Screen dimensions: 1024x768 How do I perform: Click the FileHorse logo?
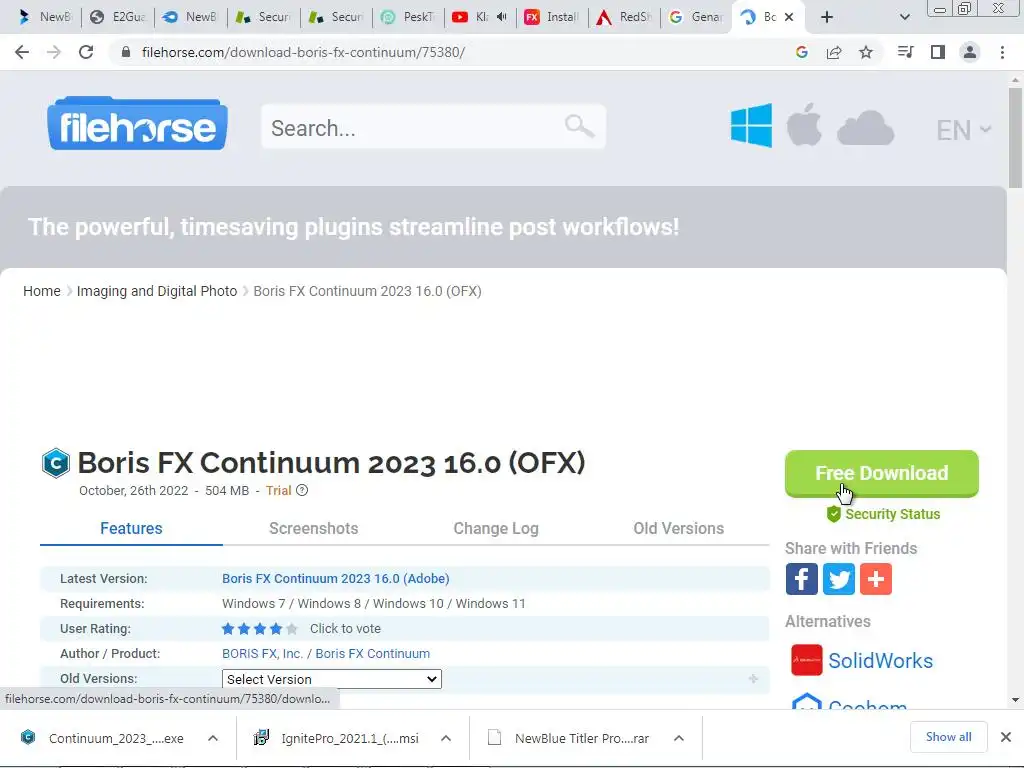tap(137, 124)
